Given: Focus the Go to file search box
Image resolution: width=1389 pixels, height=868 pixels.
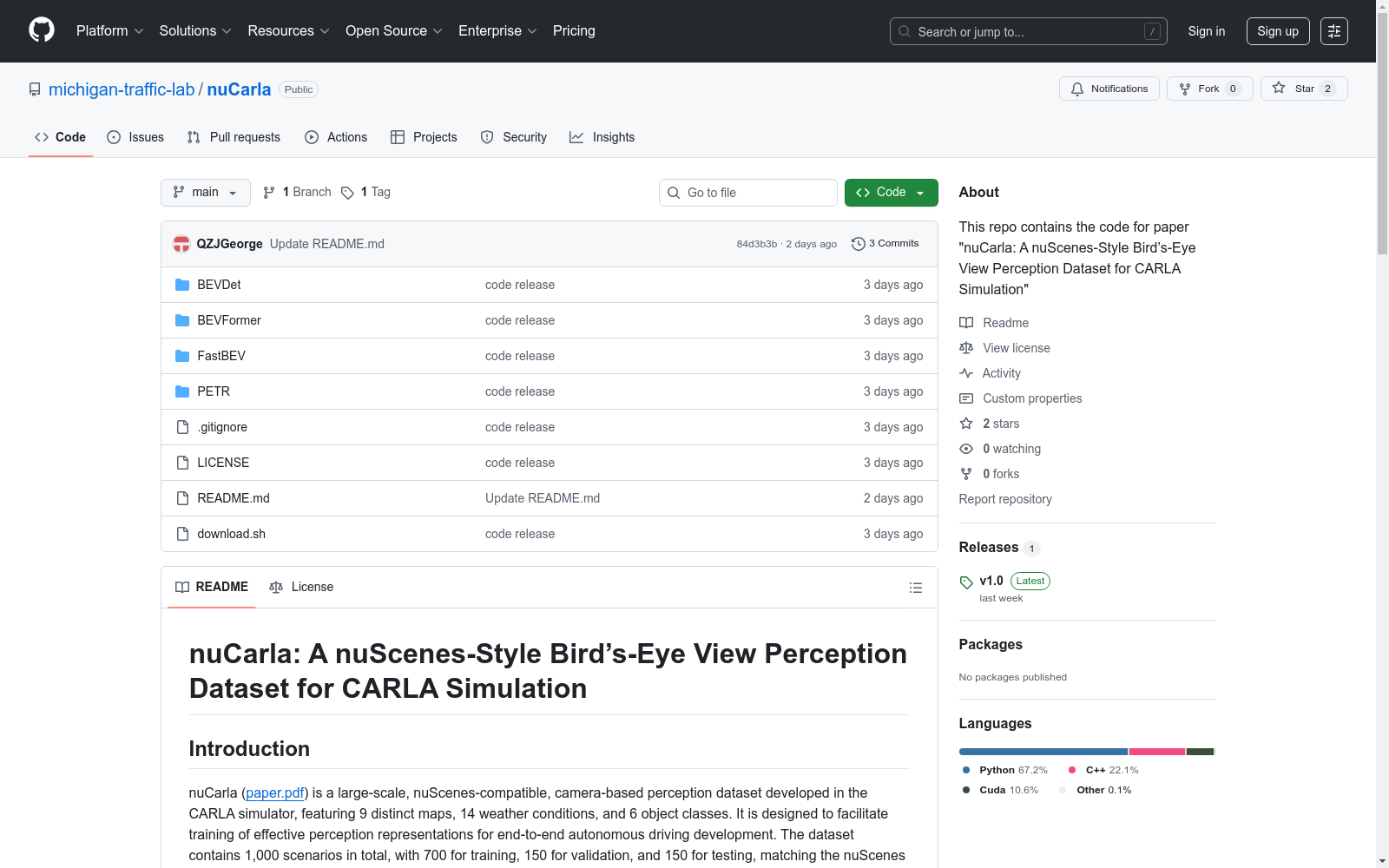Looking at the screenshot, I should [x=748, y=193].
